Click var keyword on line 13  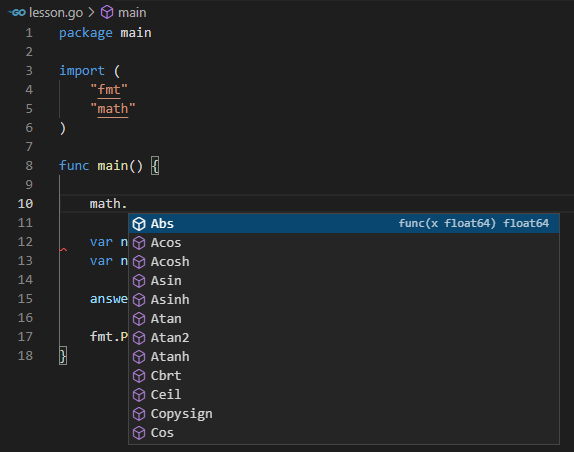(x=101, y=261)
